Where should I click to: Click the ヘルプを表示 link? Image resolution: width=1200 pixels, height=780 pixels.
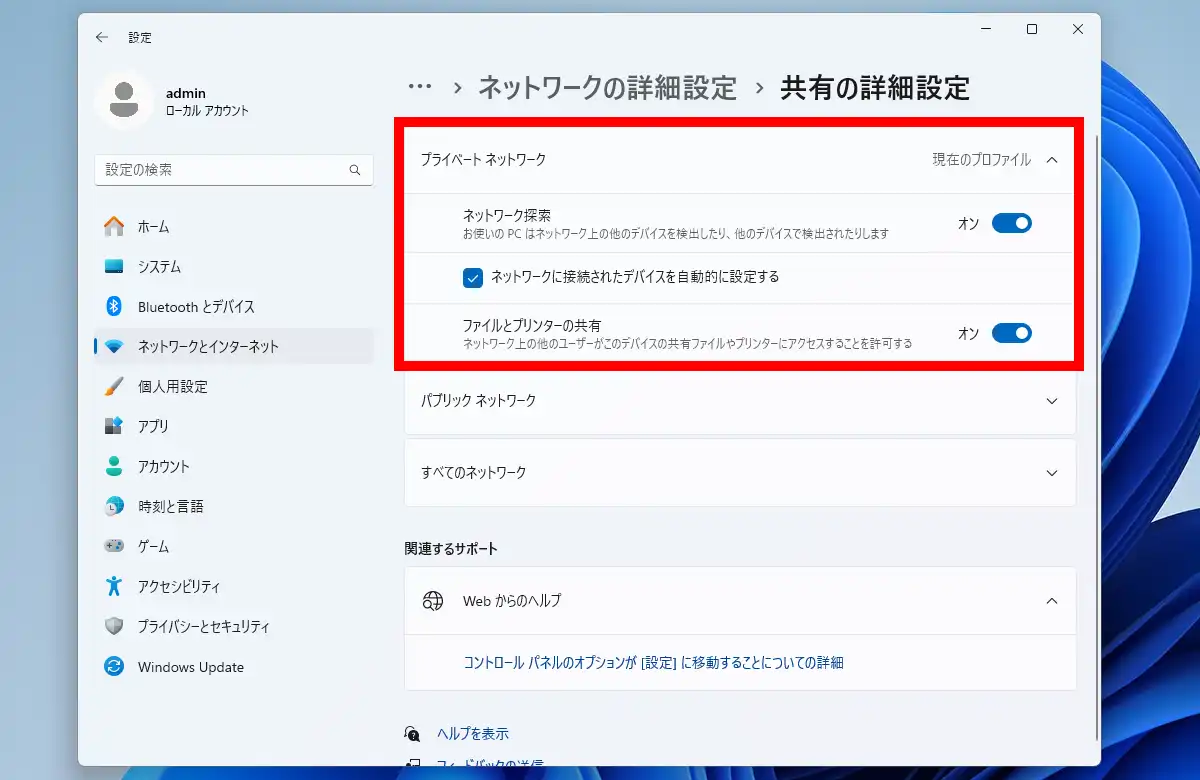(473, 733)
